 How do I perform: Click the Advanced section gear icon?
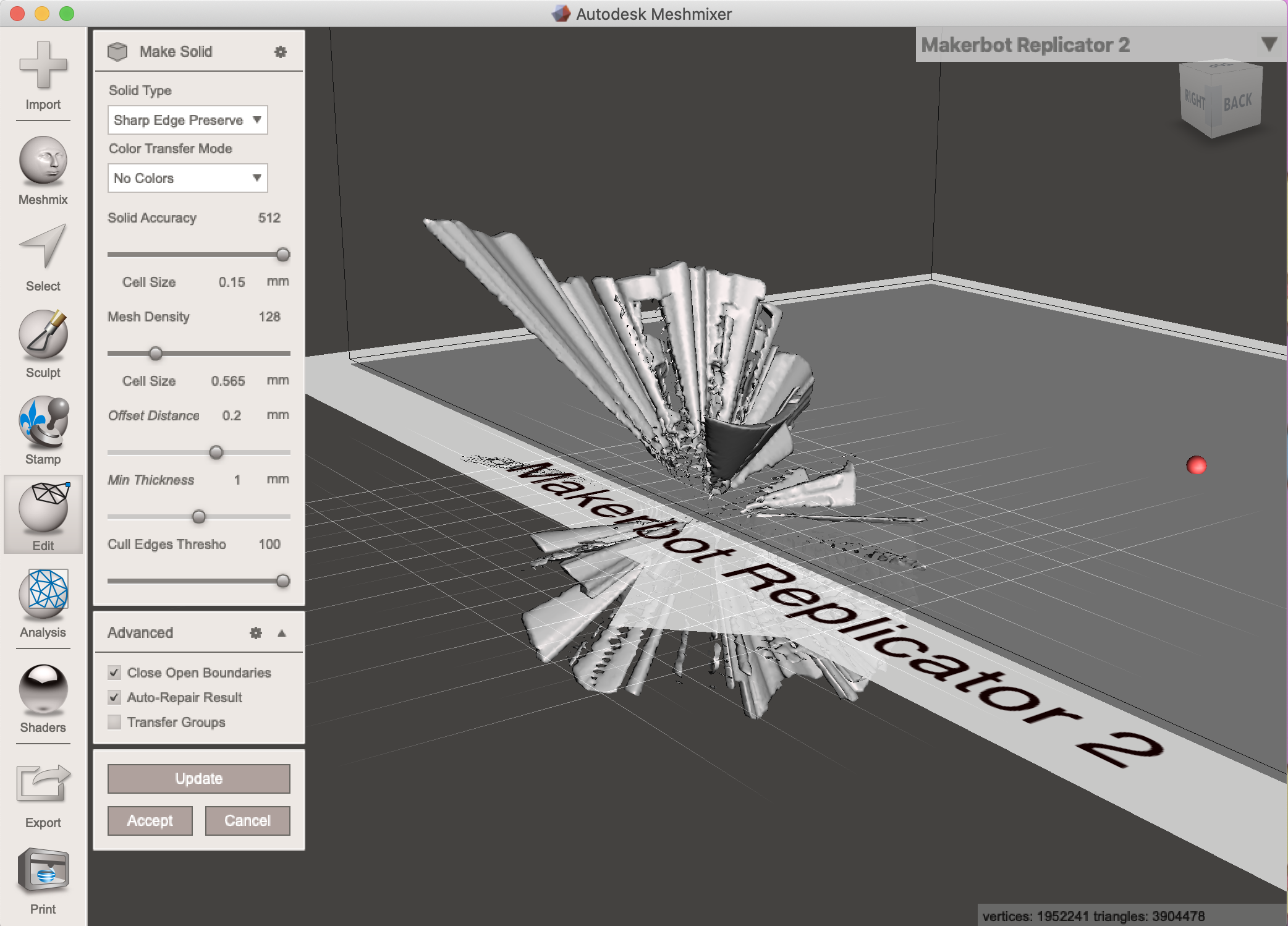(256, 633)
